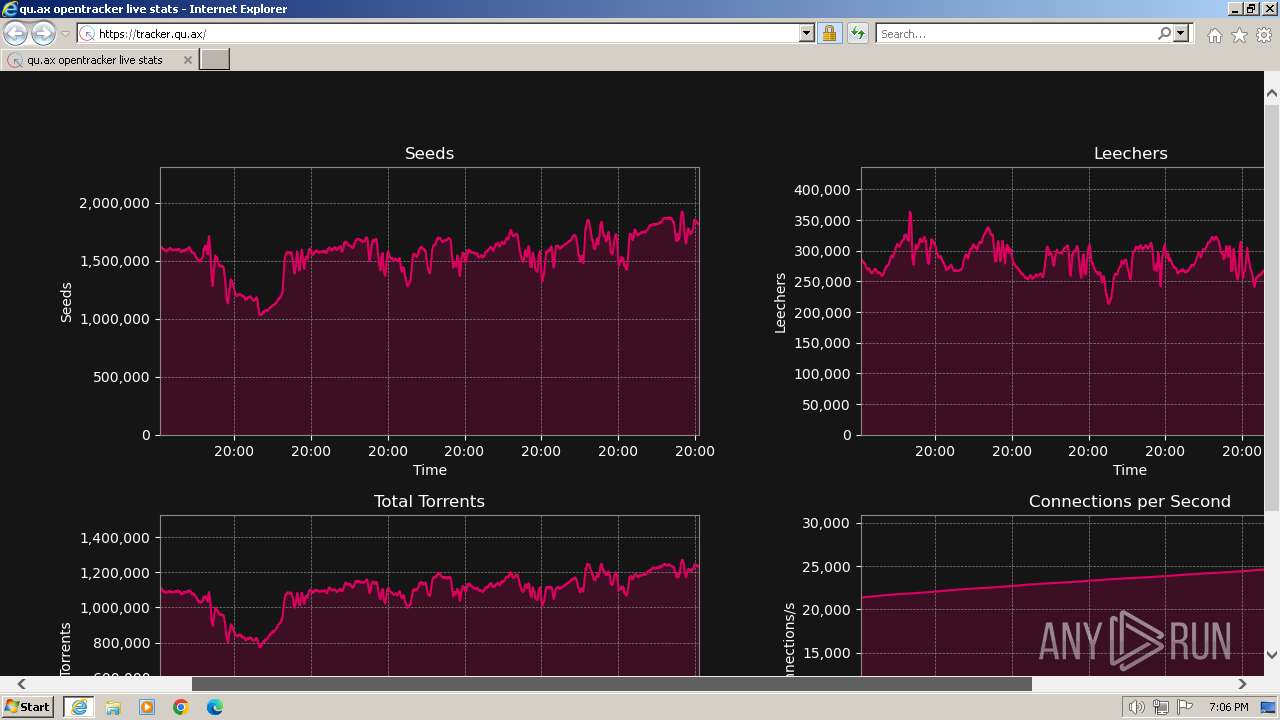Launch Microsoft Edge from the taskbar

point(215,707)
